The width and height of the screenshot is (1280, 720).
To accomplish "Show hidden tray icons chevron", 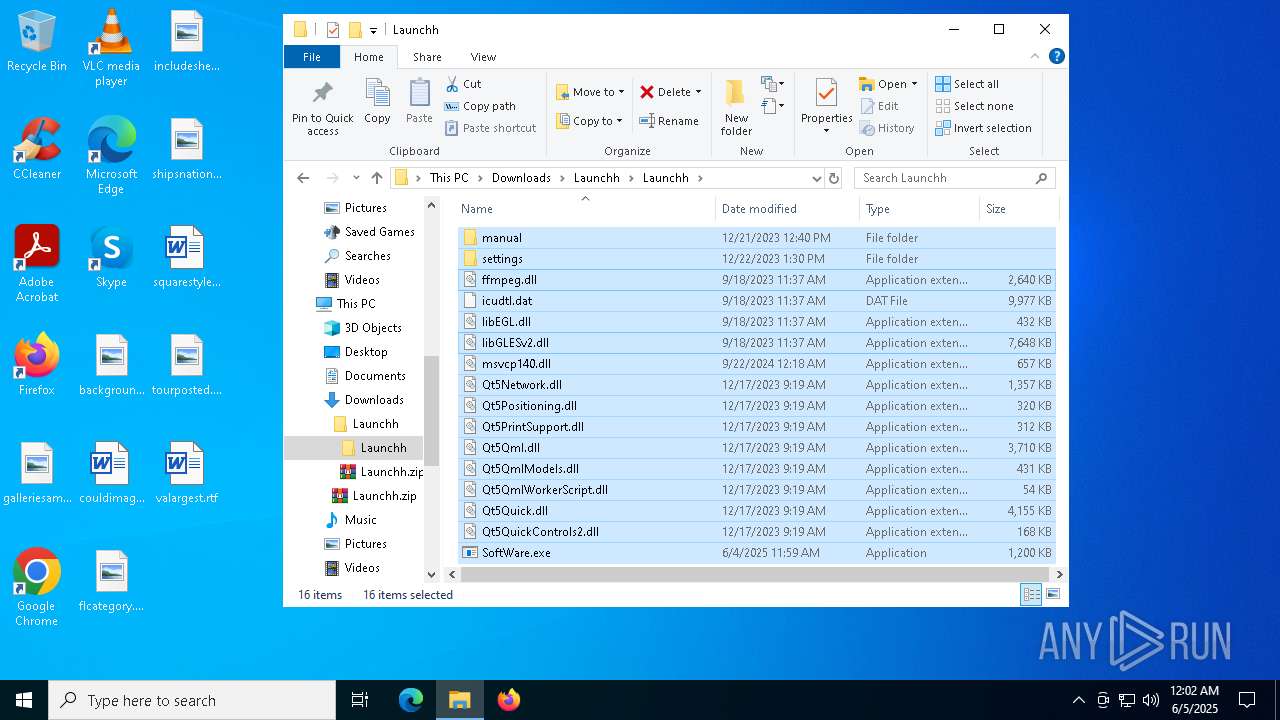I will (x=1078, y=700).
